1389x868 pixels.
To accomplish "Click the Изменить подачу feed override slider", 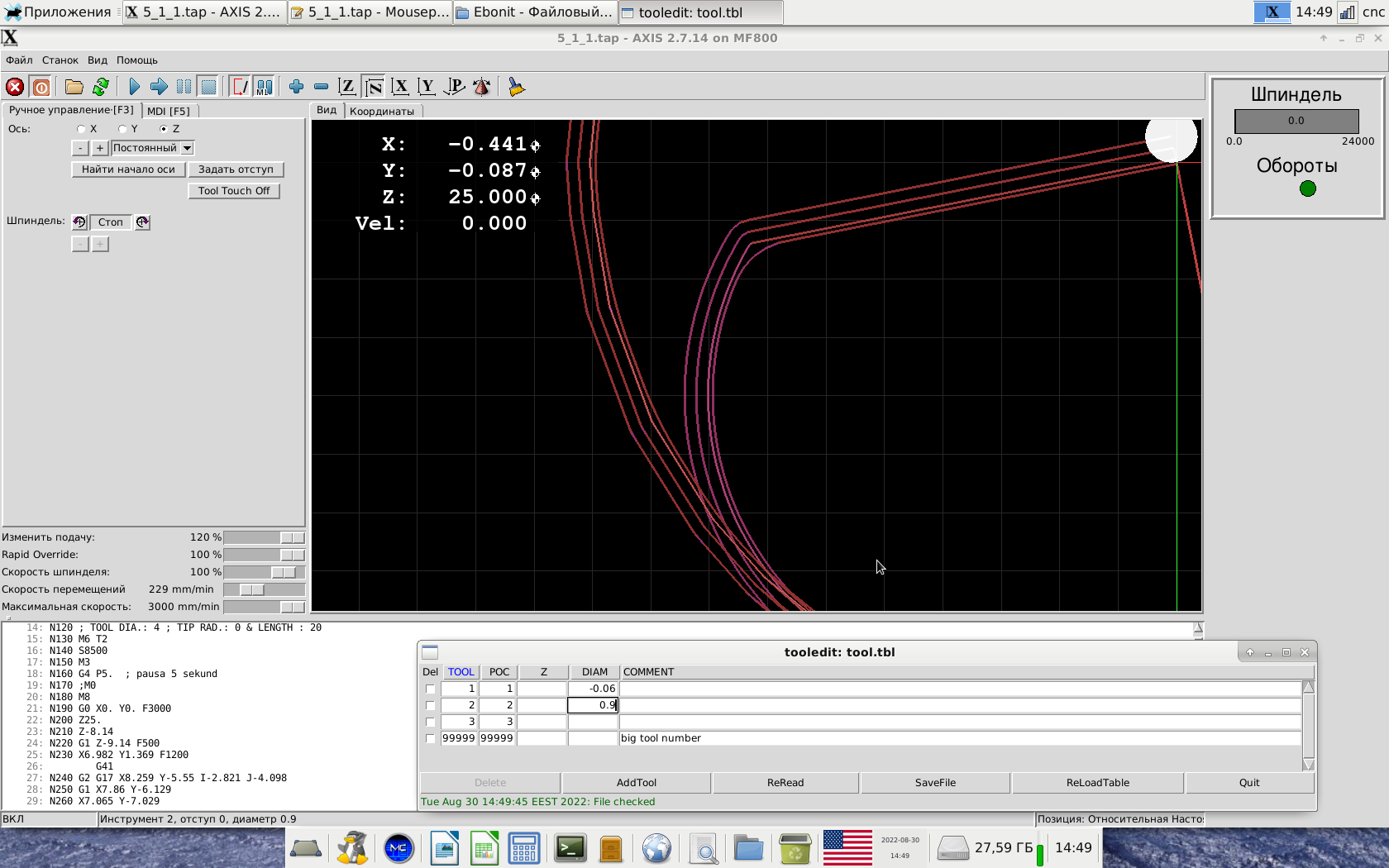I will (264, 537).
